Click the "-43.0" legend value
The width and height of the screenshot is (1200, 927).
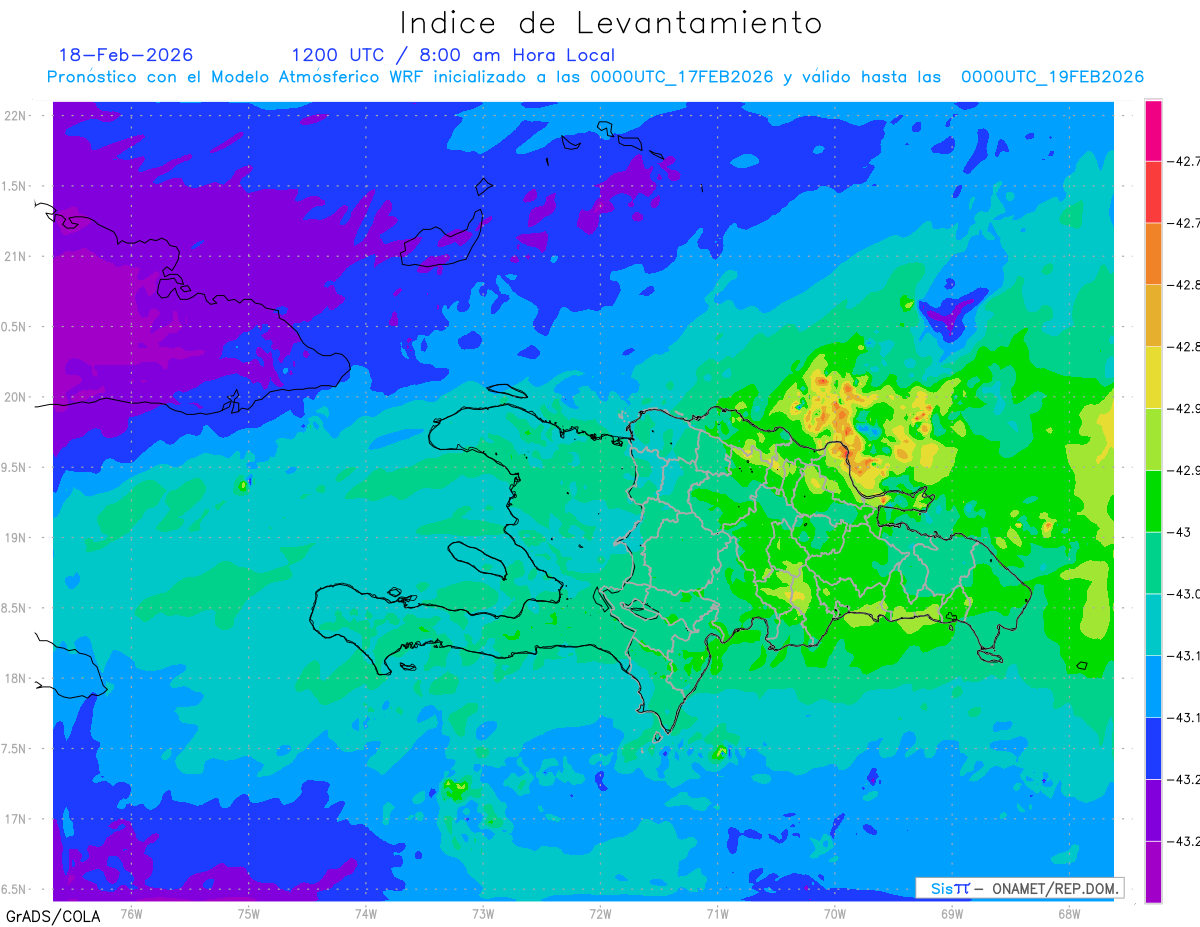pos(1184,594)
